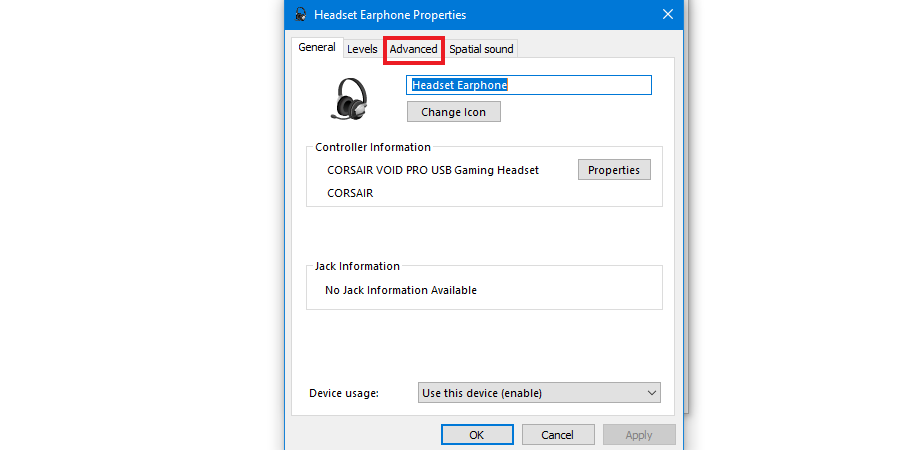
Task: Close the Headset Earphone Properties dialog
Action: (668, 14)
